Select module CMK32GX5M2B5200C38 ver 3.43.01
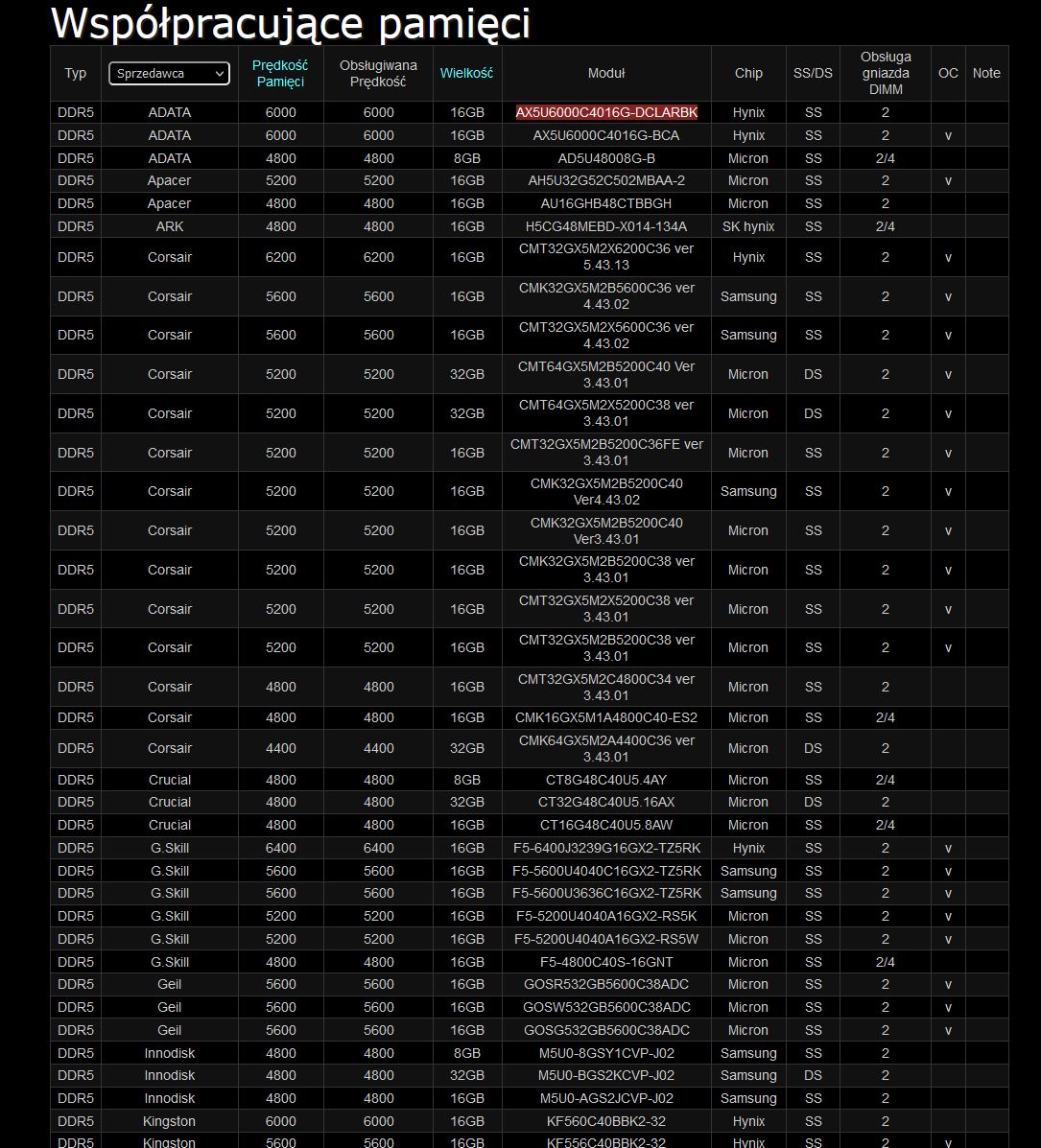 pyautogui.click(x=606, y=570)
